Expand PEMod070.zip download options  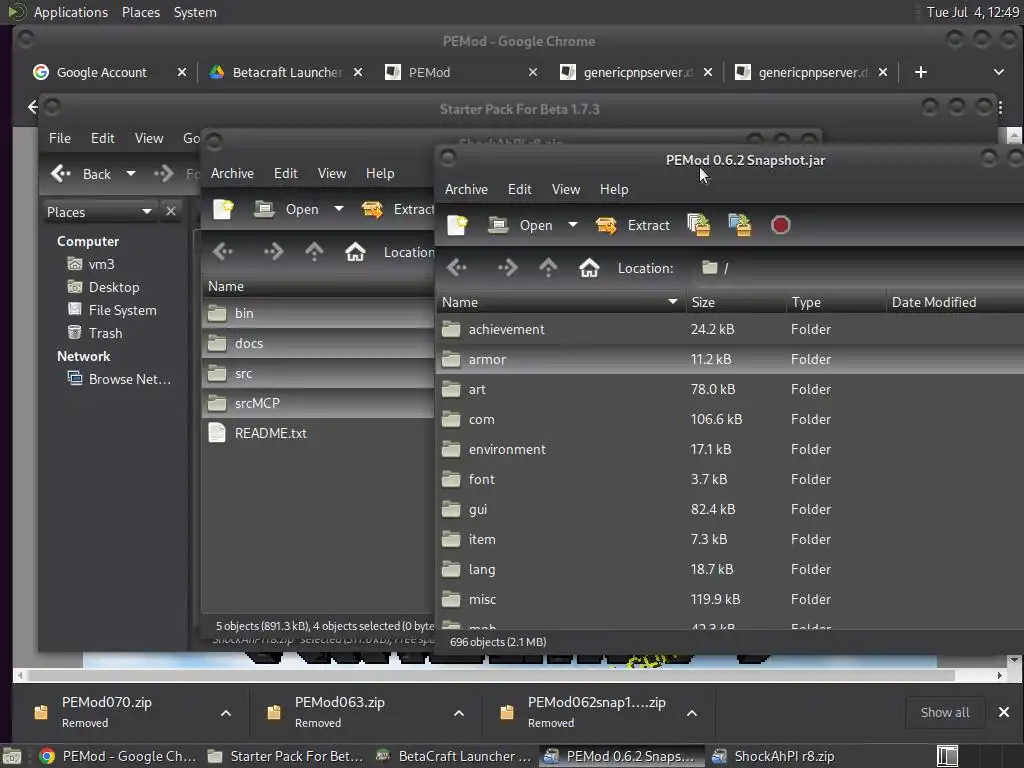(226, 713)
